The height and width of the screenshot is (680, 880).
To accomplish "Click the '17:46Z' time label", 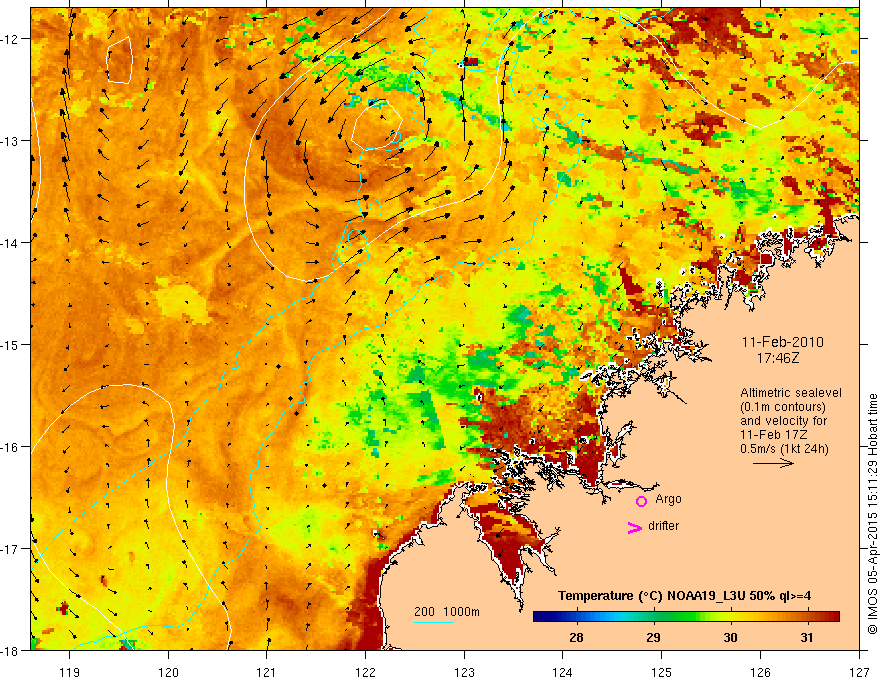I will pos(778,357).
